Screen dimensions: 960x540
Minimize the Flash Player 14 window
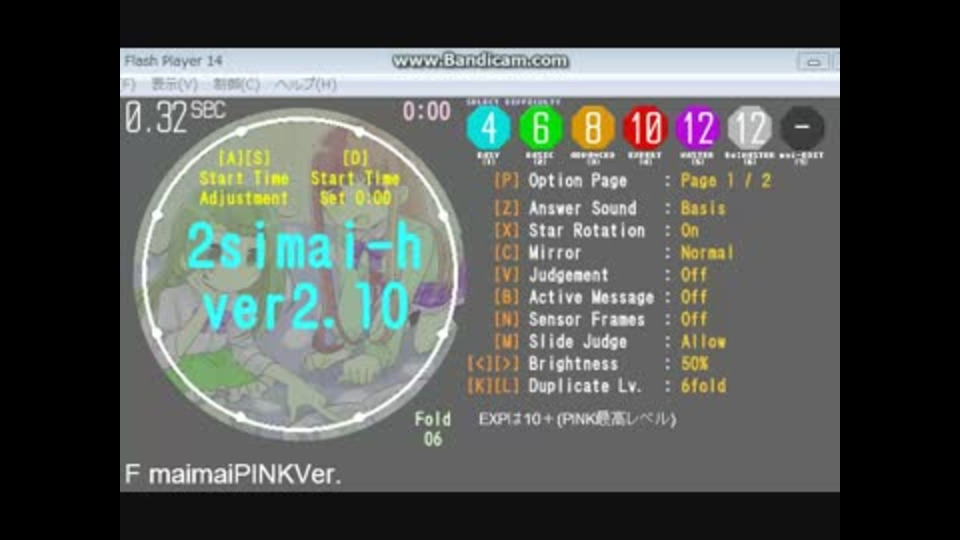point(813,61)
